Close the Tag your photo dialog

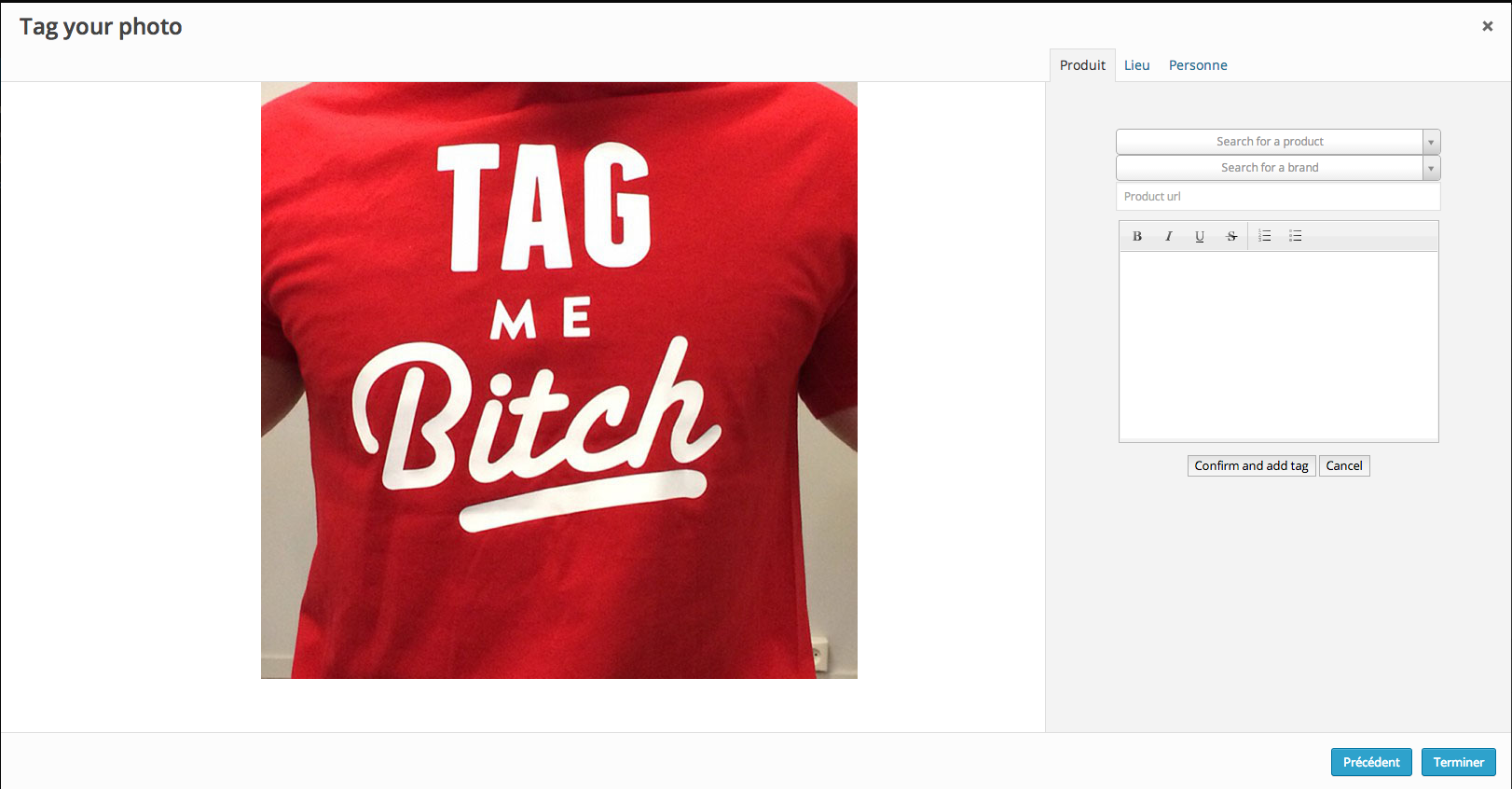pos(1488,26)
